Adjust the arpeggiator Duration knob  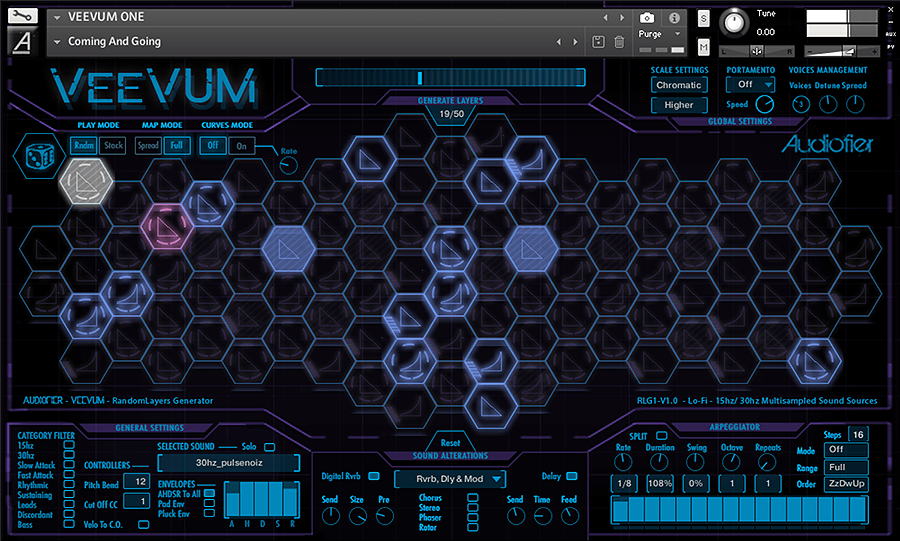(x=659, y=462)
